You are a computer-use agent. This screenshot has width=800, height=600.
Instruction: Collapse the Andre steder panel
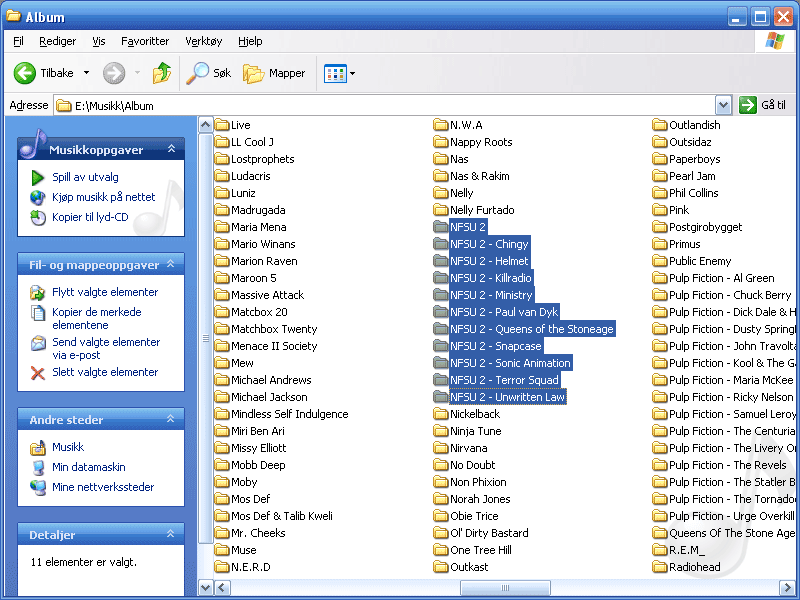[170, 419]
